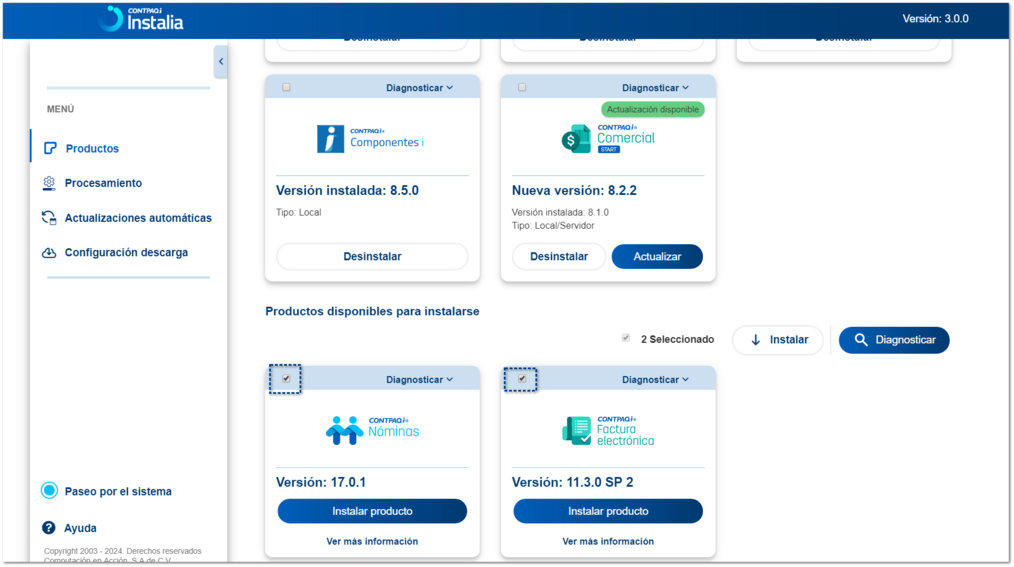Click 'Tipo: Local/Servidor' on Comercial card

(553, 226)
